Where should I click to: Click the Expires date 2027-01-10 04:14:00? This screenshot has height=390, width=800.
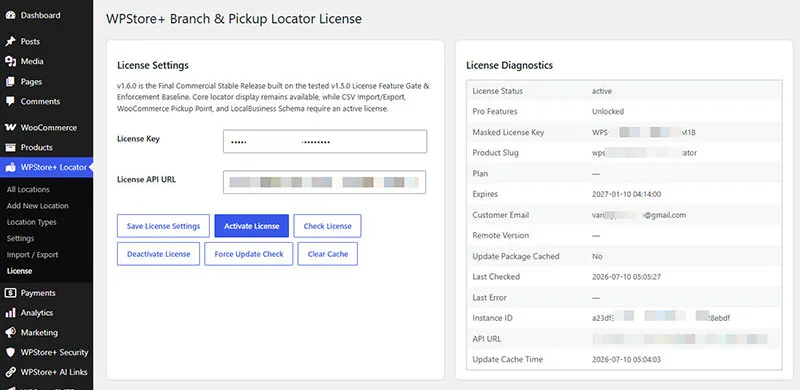pos(626,194)
